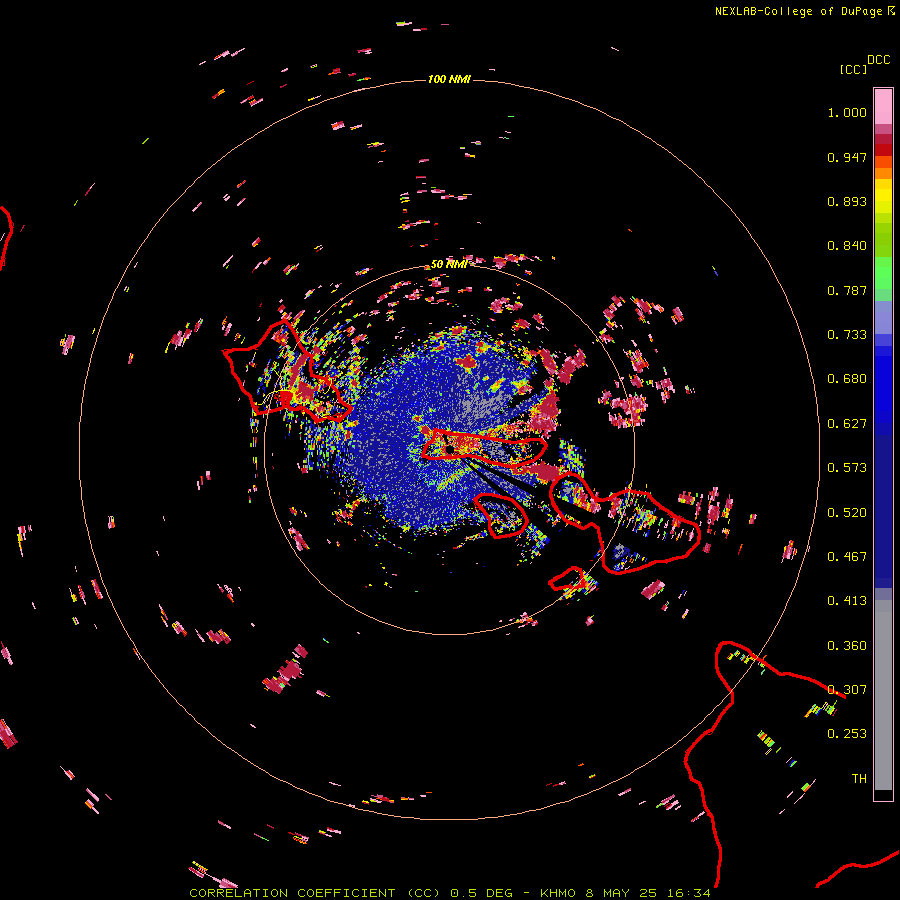Pick the light pink swatch atop color bar
Viewport: 900px width, 900px height.
pos(883,106)
